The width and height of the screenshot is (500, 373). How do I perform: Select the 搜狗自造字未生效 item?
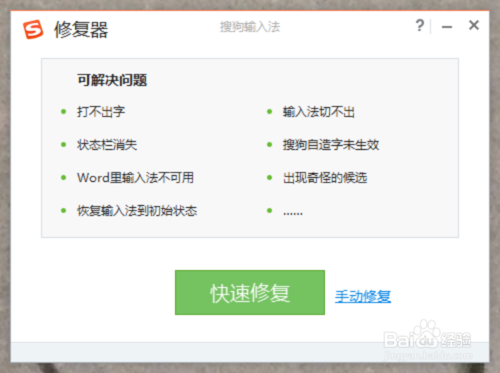(x=331, y=145)
